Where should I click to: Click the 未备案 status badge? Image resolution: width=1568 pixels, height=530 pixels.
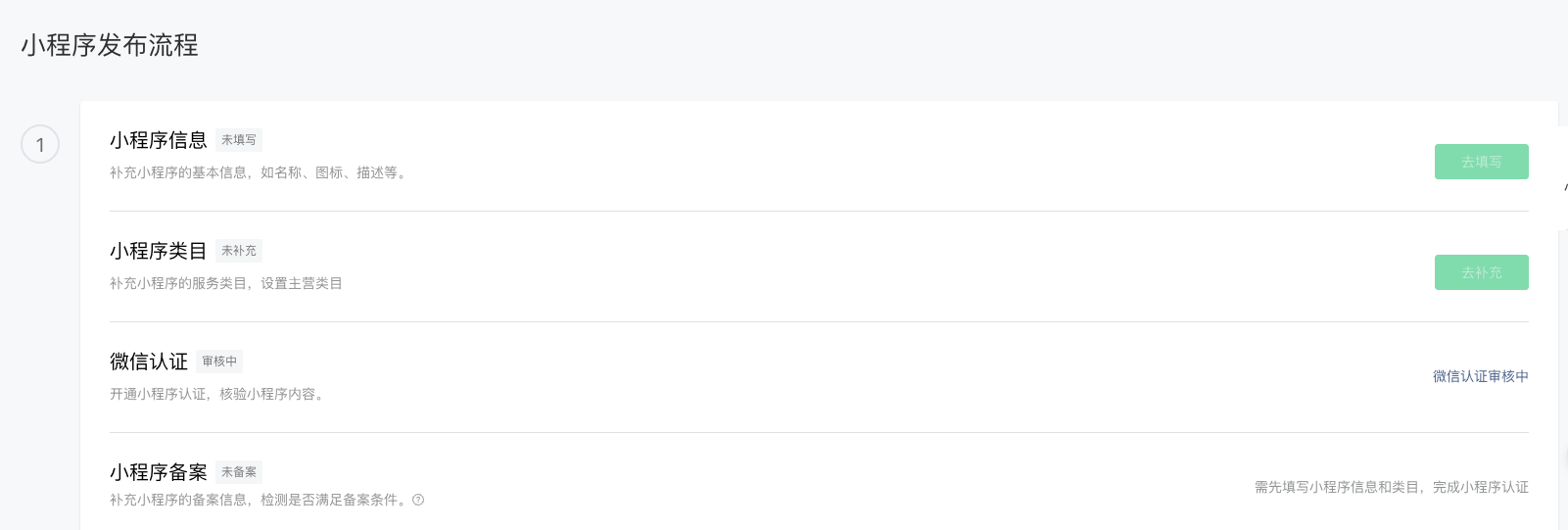tap(239, 472)
